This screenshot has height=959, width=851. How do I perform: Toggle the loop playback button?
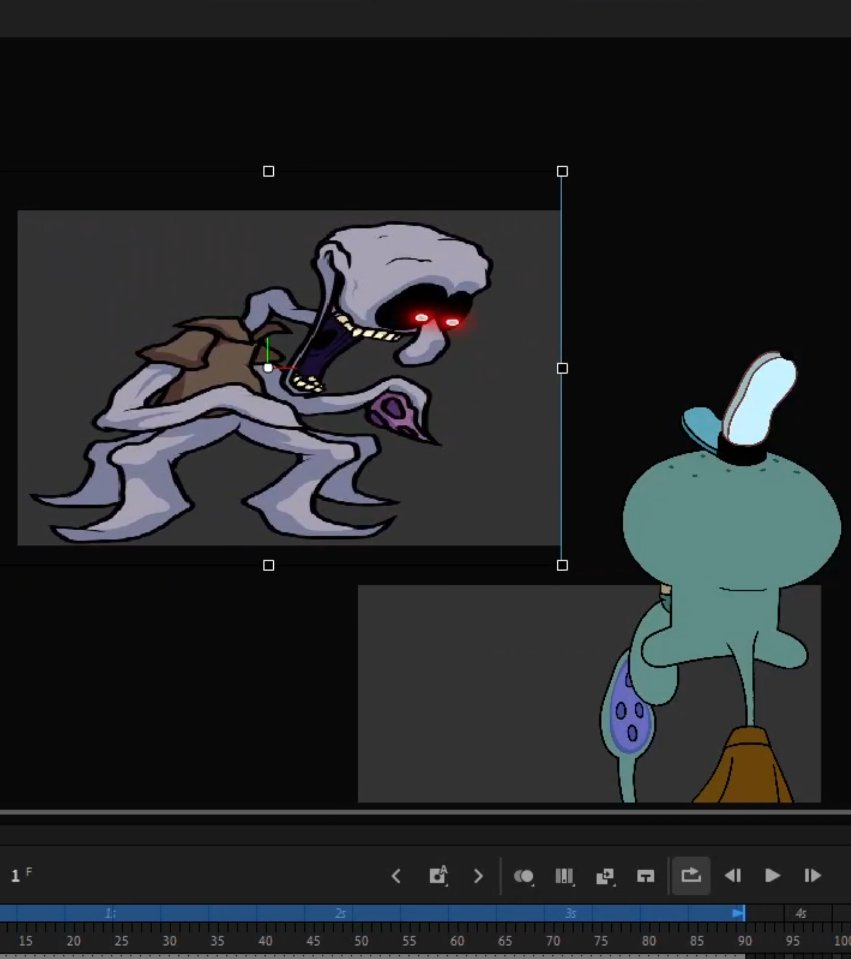point(691,875)
